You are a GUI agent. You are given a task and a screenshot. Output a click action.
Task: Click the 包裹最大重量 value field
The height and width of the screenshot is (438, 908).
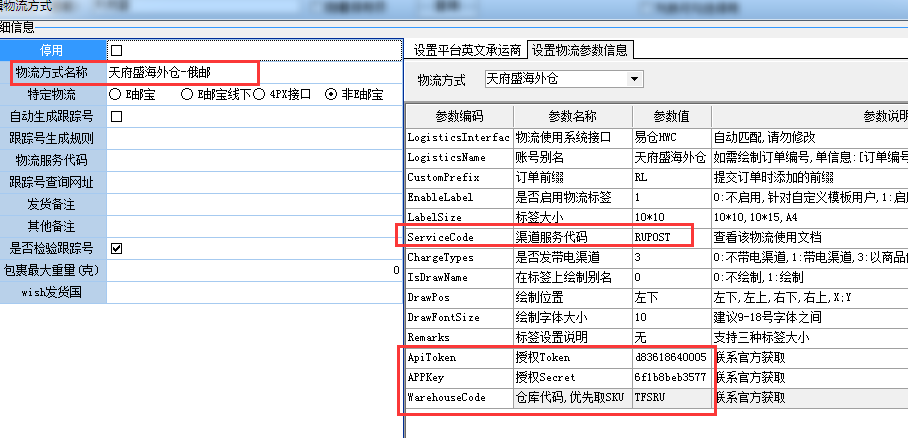(253, 270)
